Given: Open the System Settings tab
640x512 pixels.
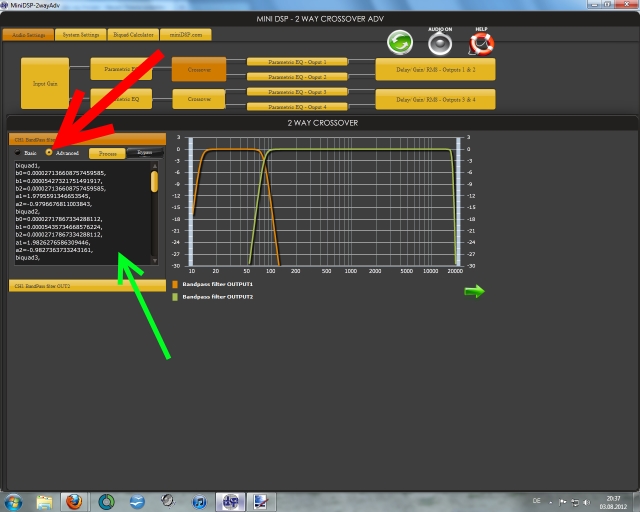Looking at the screenshot, I should 80,35.
